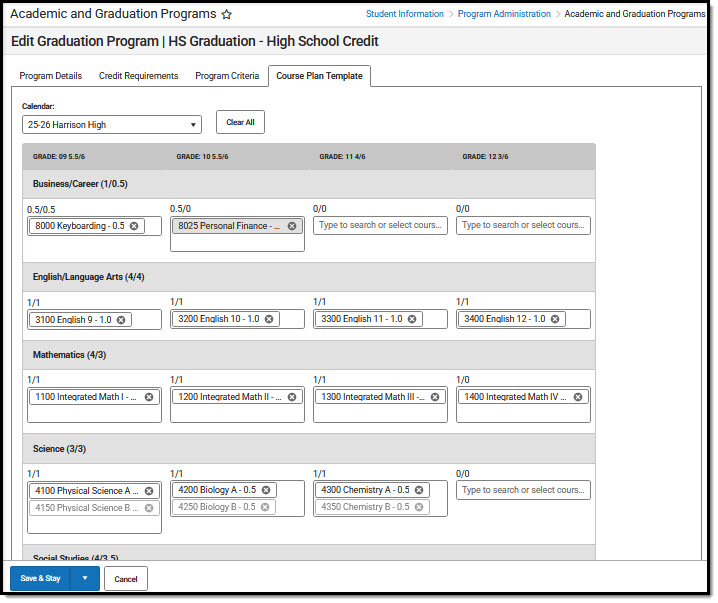Click the Clear All button
The height and width of the screenshot is (603, 718).
coord(240,122)
